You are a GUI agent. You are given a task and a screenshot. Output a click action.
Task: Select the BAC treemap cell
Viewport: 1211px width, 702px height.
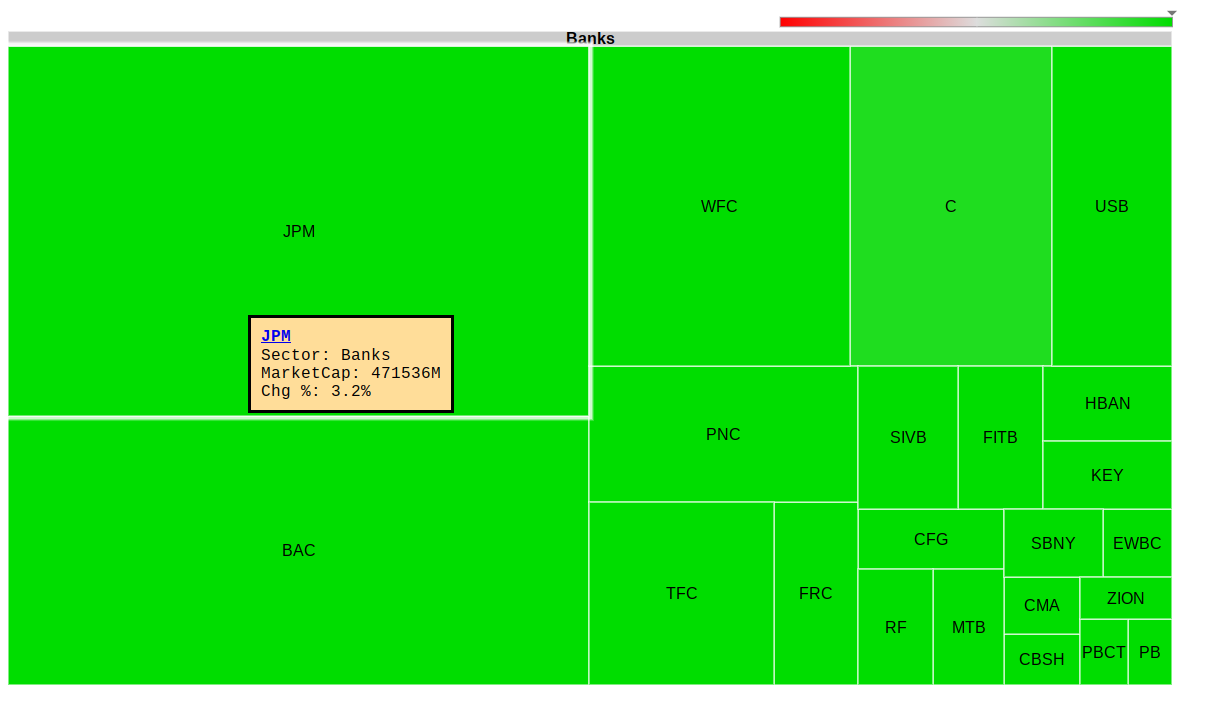(x=299, y=552)
